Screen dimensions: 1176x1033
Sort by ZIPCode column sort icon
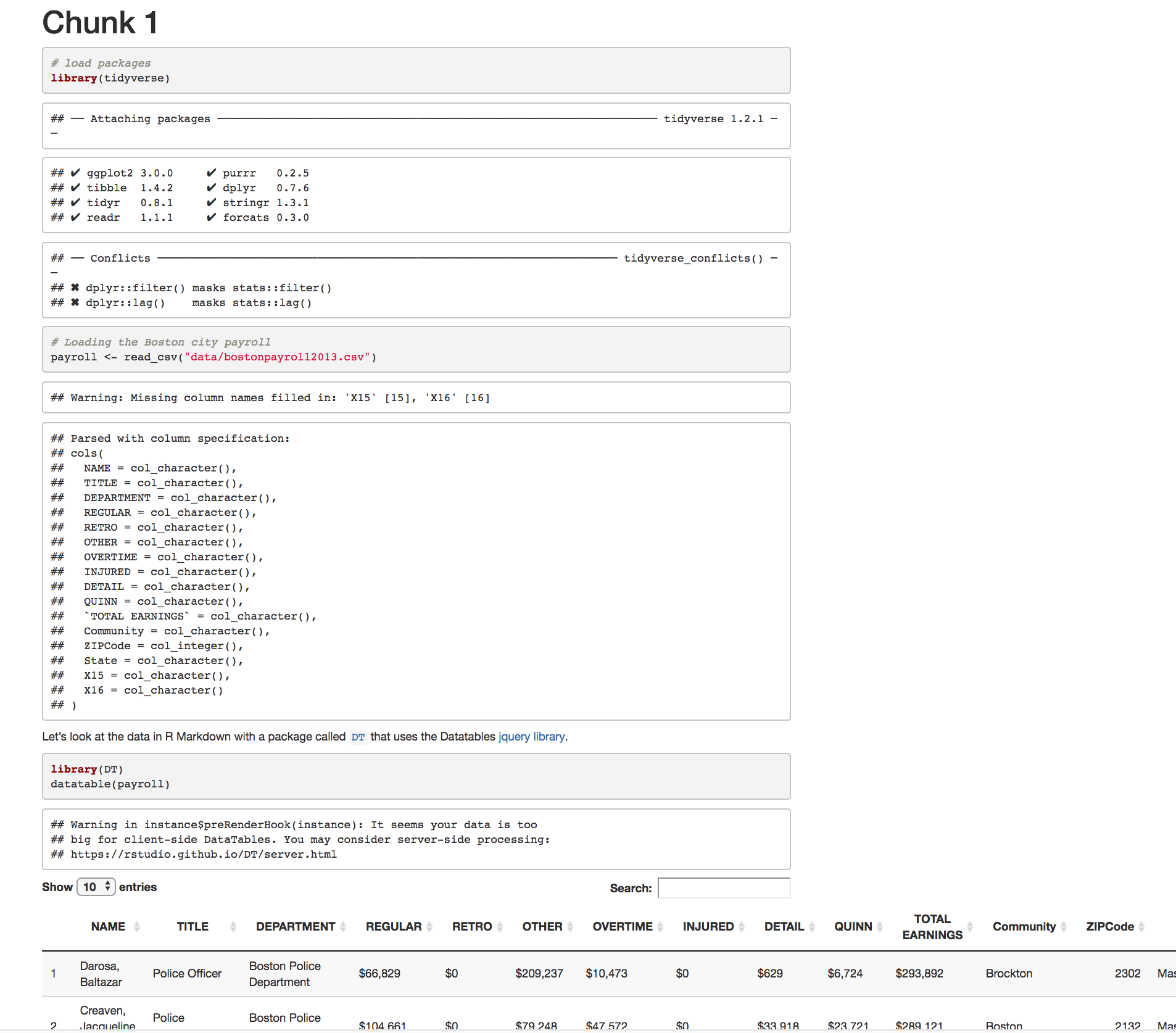tap(1141, 927)
